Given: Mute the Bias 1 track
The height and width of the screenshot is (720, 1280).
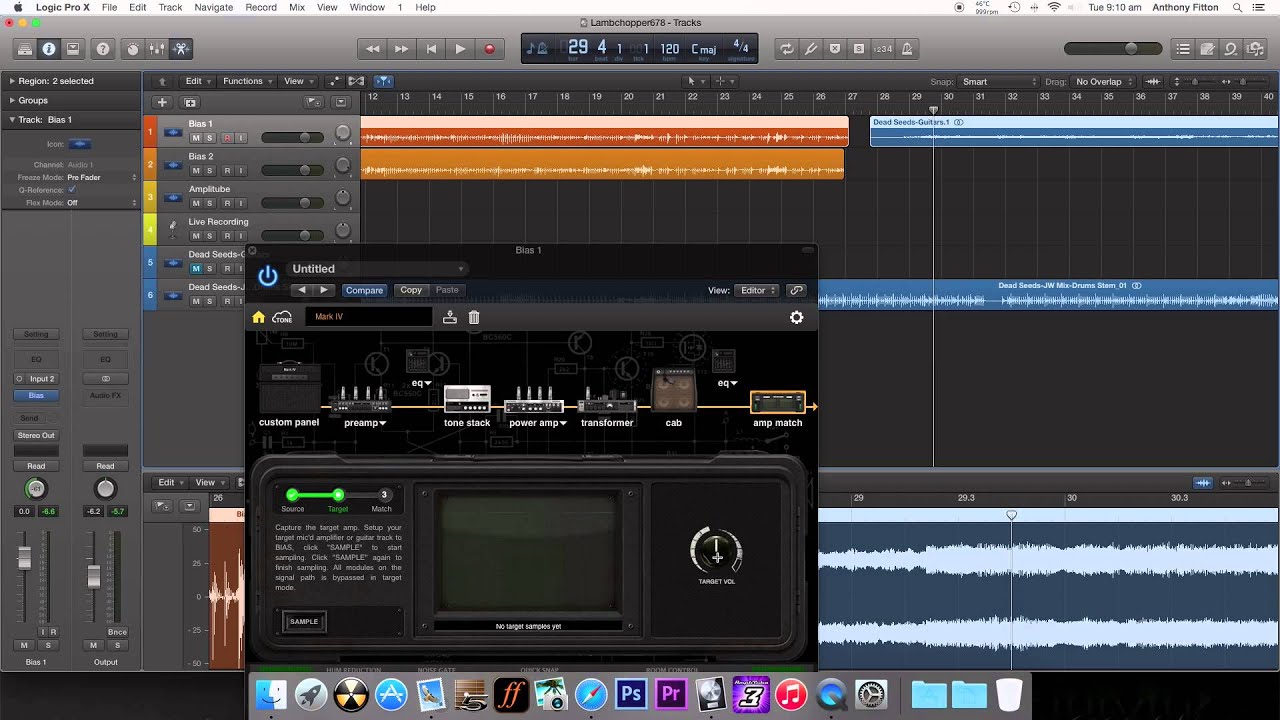Looking at the screenshot, I should 196,138.
